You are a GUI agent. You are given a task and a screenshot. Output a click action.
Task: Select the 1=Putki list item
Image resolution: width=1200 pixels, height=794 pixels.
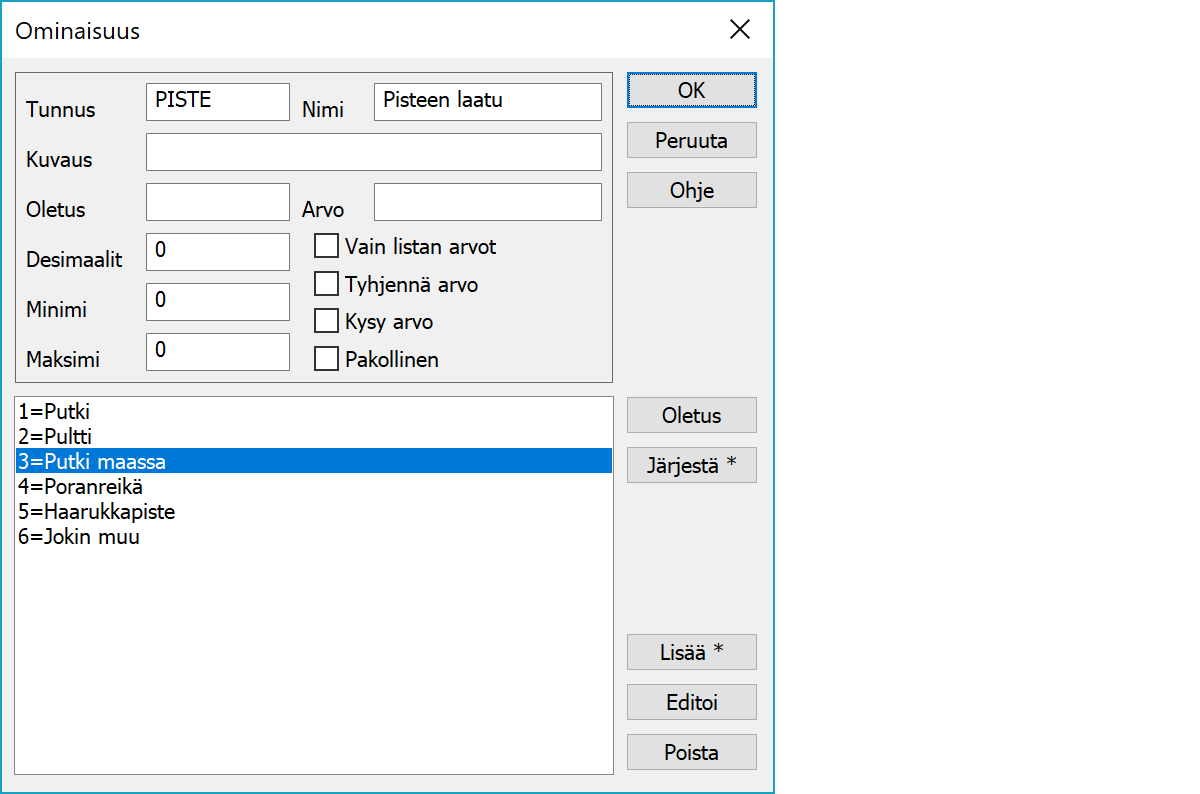60,411
